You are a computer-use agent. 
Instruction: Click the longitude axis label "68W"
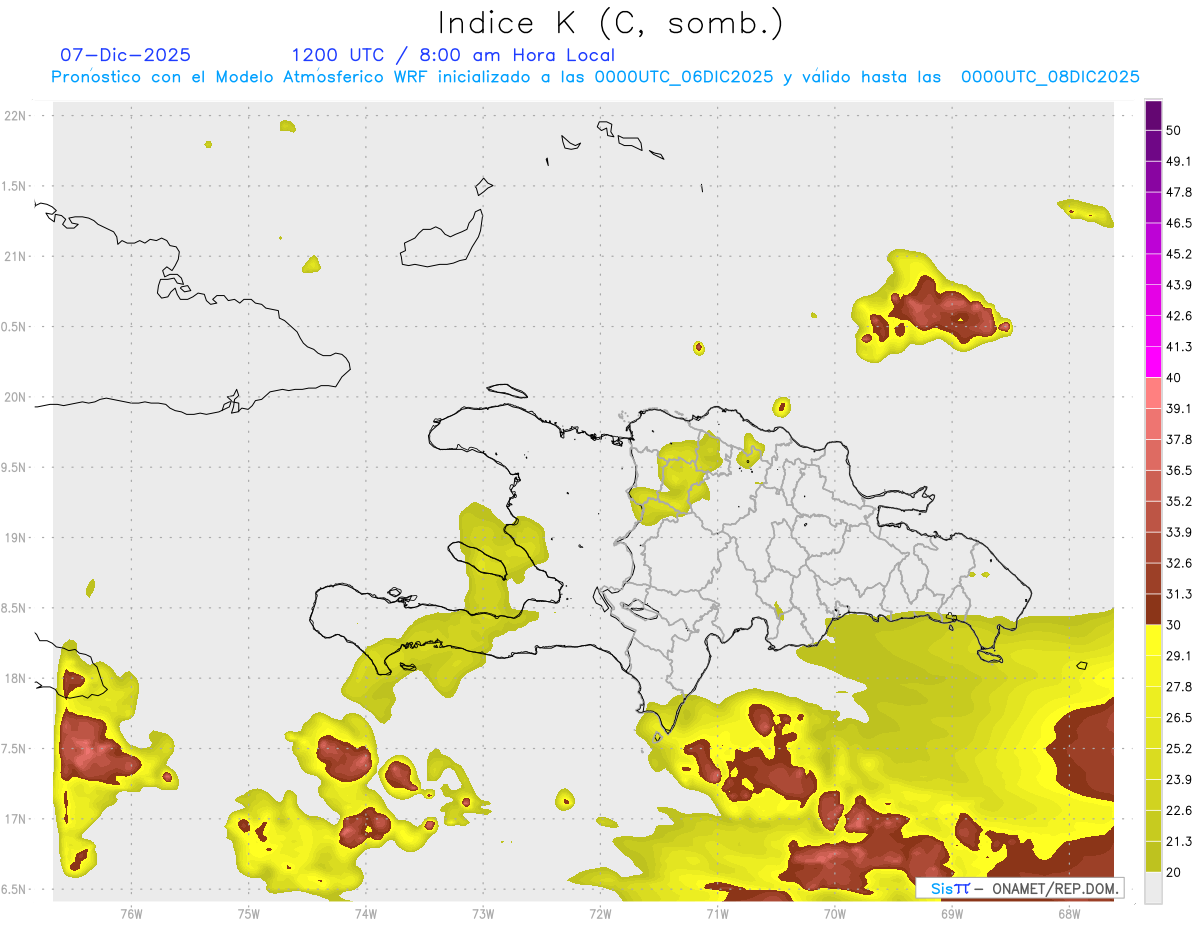pos(1068,913)
